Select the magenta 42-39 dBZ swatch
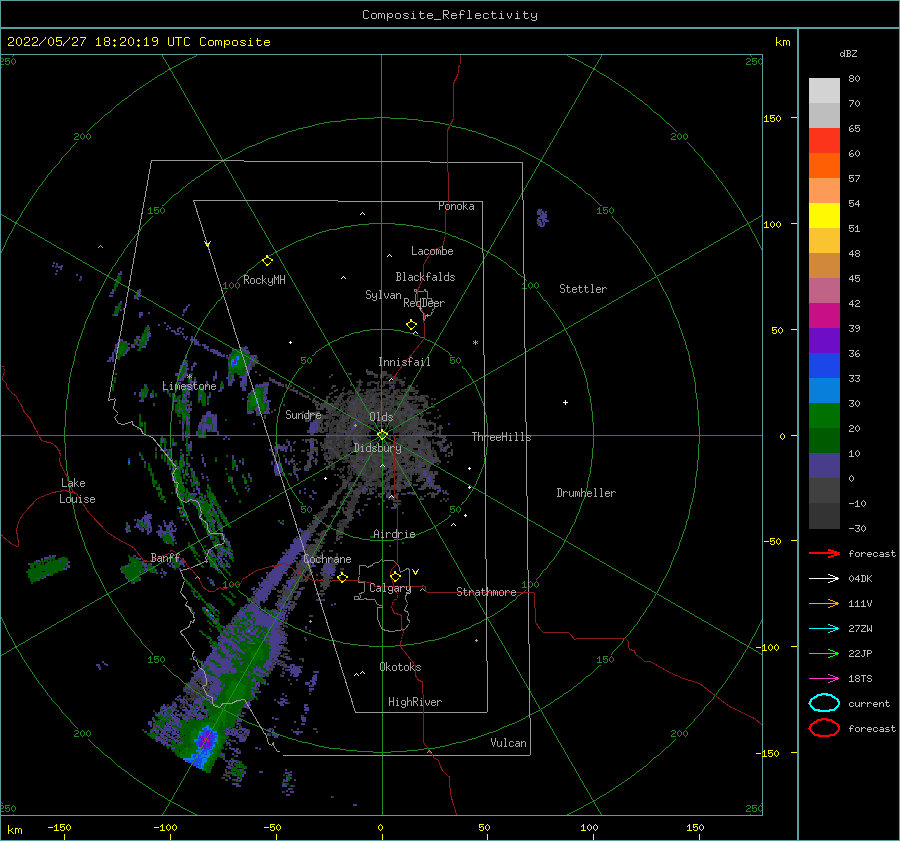 point(824,316)
